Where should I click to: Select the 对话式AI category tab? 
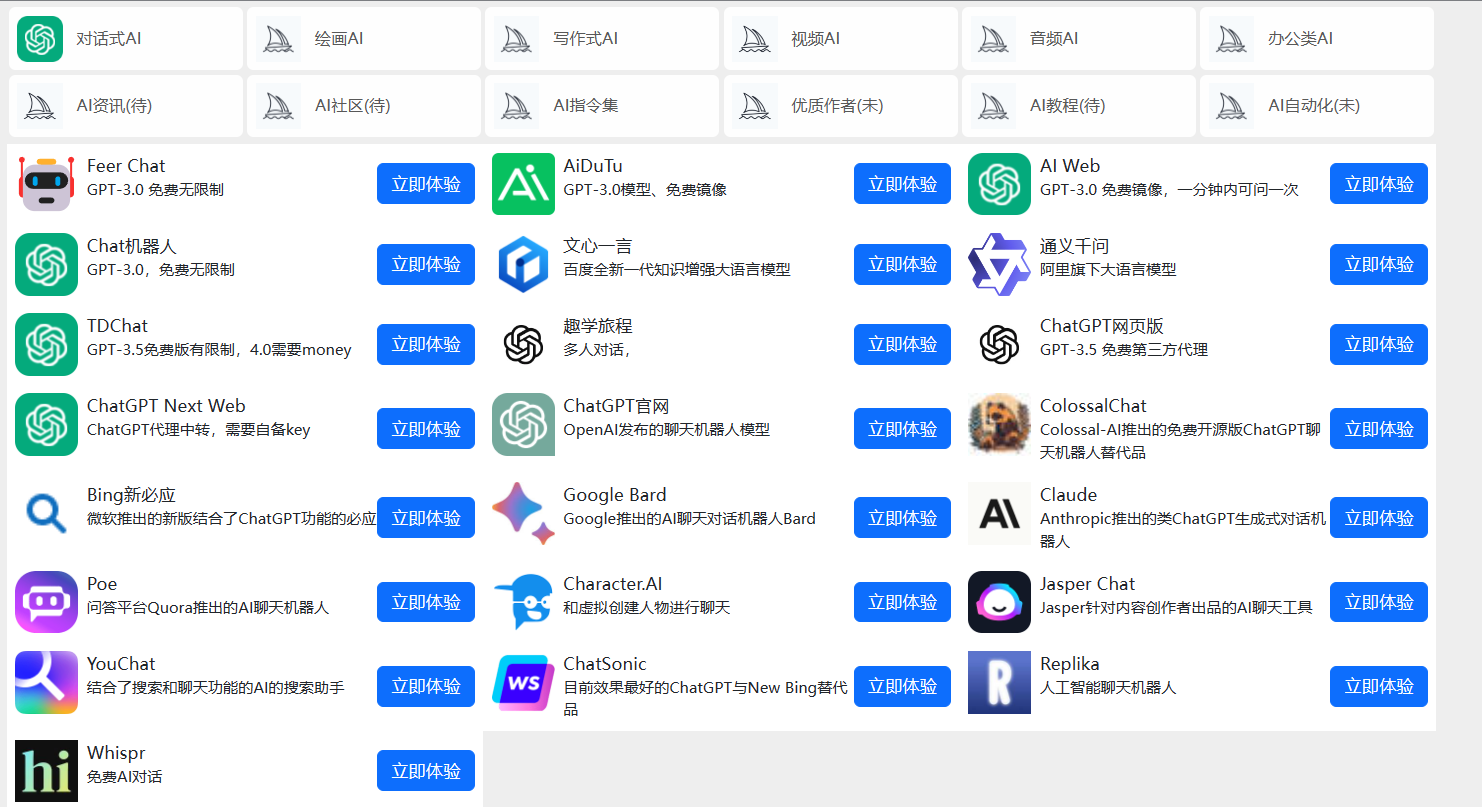pos(126,39)
